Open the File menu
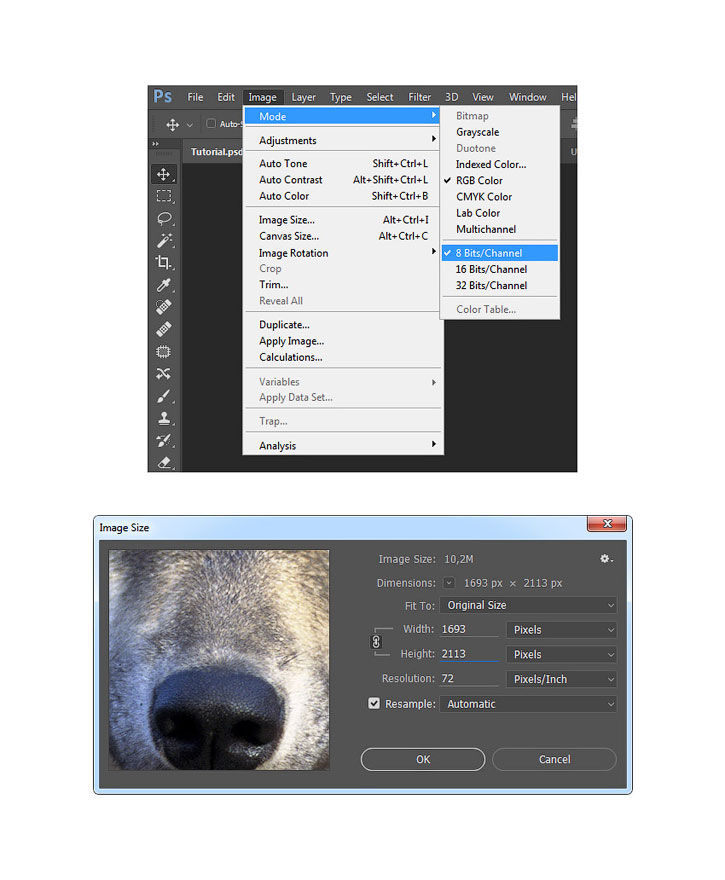Viewport: 725px width, 880px height. (x=195, y=97)
